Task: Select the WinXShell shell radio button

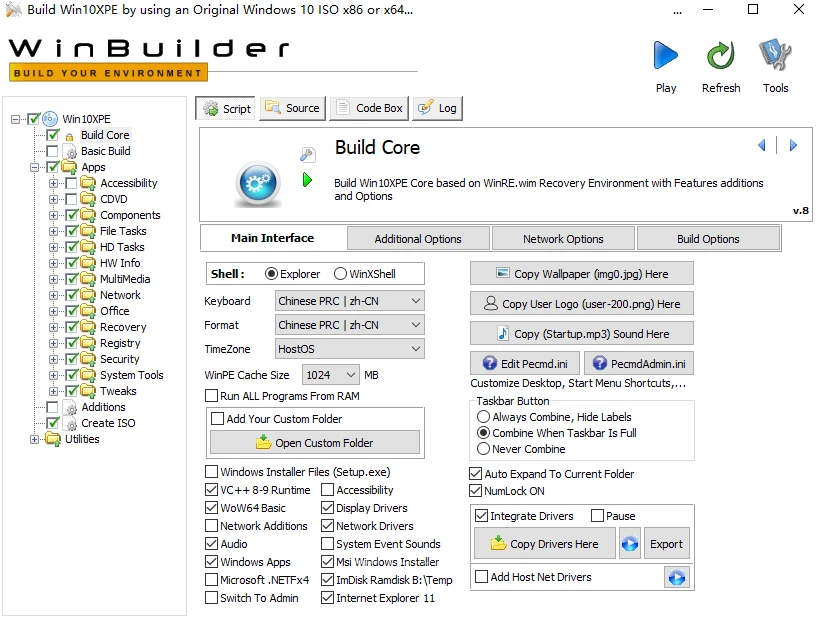Action: [x=341, y=274]
